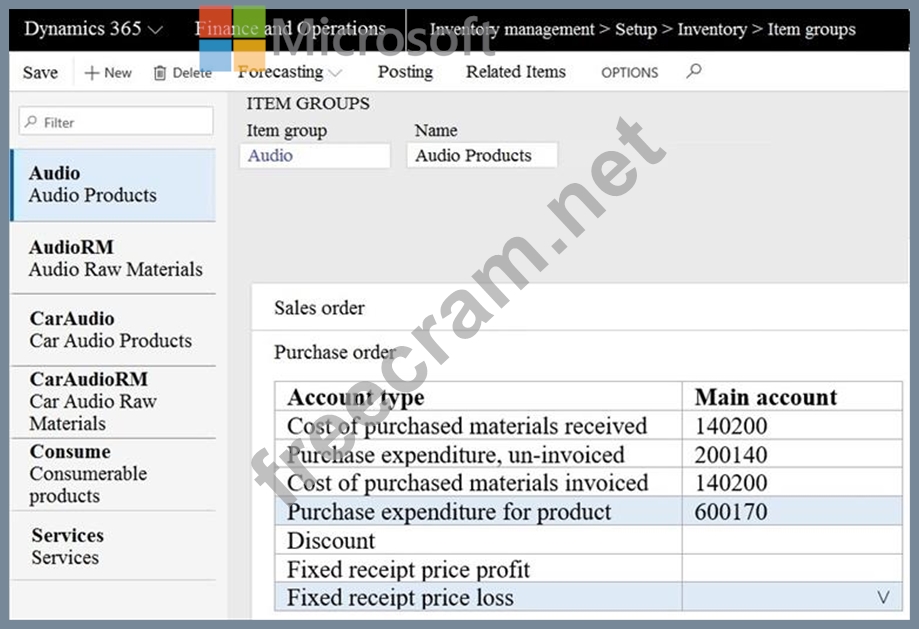
Task: Click the Save button
Action: pos(40,72)
